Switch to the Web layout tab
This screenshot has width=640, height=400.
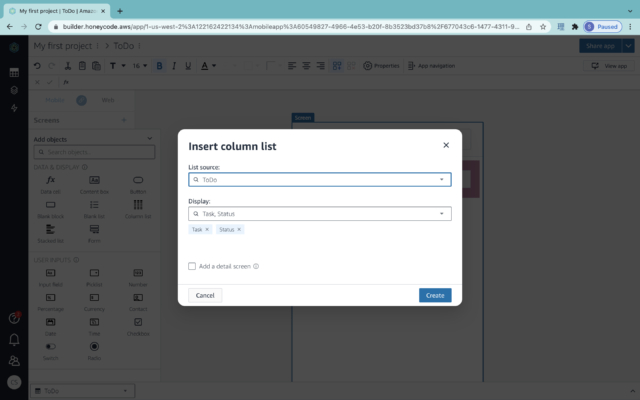108,100
